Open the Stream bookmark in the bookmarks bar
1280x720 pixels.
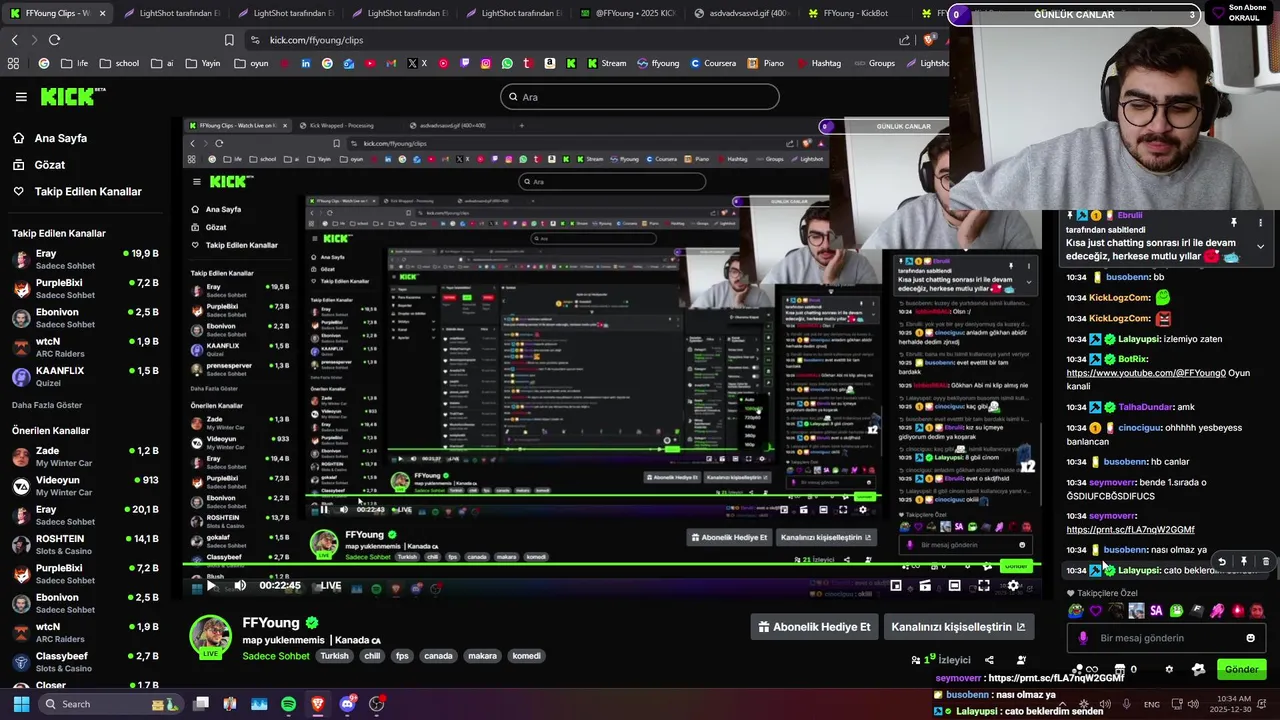coord(606,63)
